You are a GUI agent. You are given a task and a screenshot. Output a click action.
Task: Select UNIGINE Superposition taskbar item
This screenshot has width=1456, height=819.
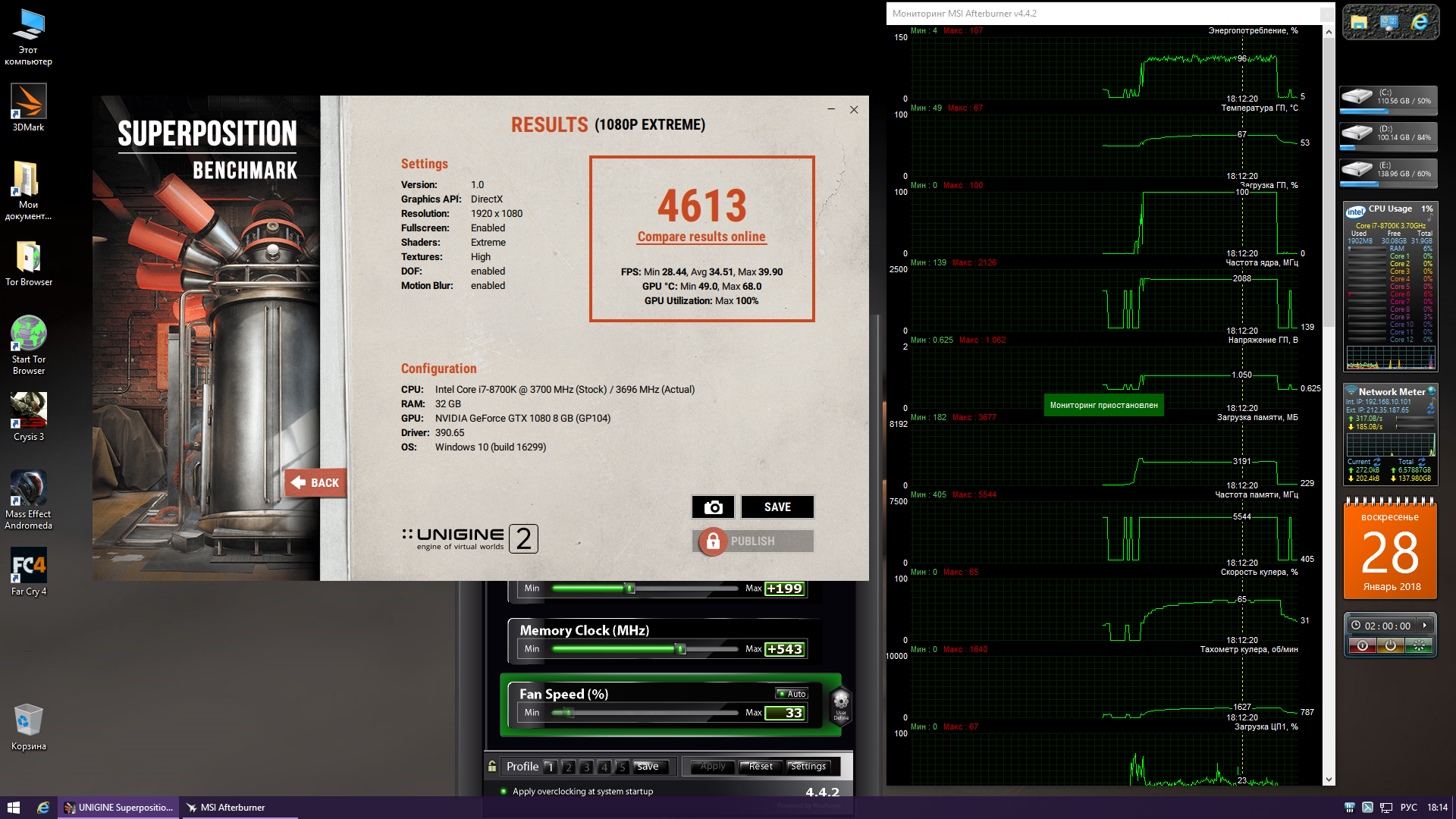coord(118,808)
